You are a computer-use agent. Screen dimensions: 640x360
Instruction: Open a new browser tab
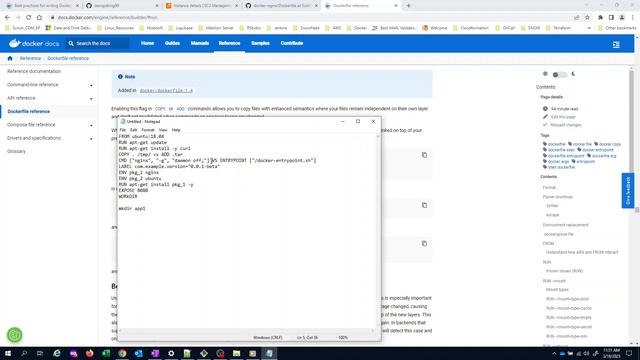pyautogui.click(x=408, y=6)
